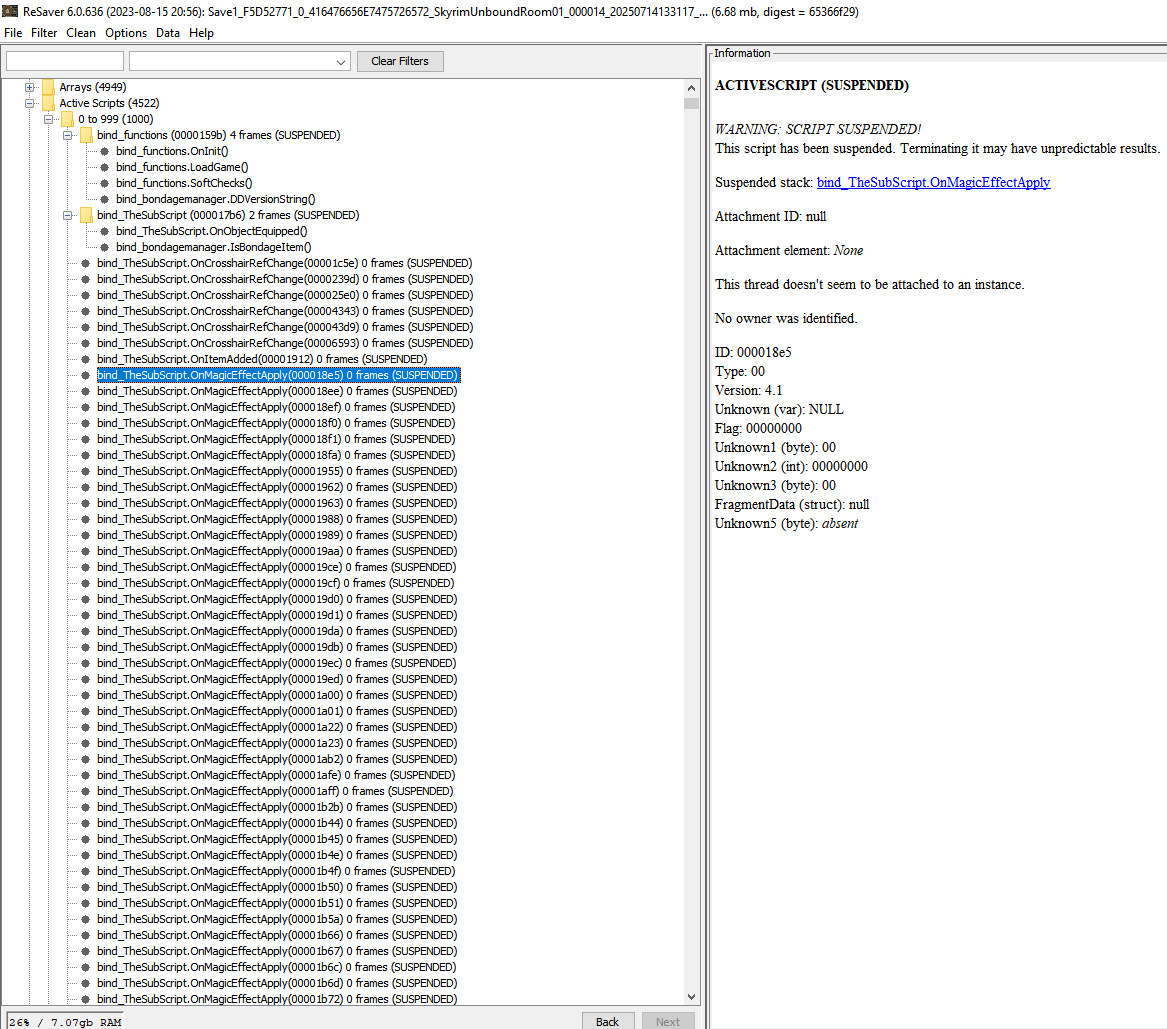Click bullet icon of OnMagicEffectApply(000018ee)
The width and height of the screenshot is (1167, 1029).
tap(86, 391)
